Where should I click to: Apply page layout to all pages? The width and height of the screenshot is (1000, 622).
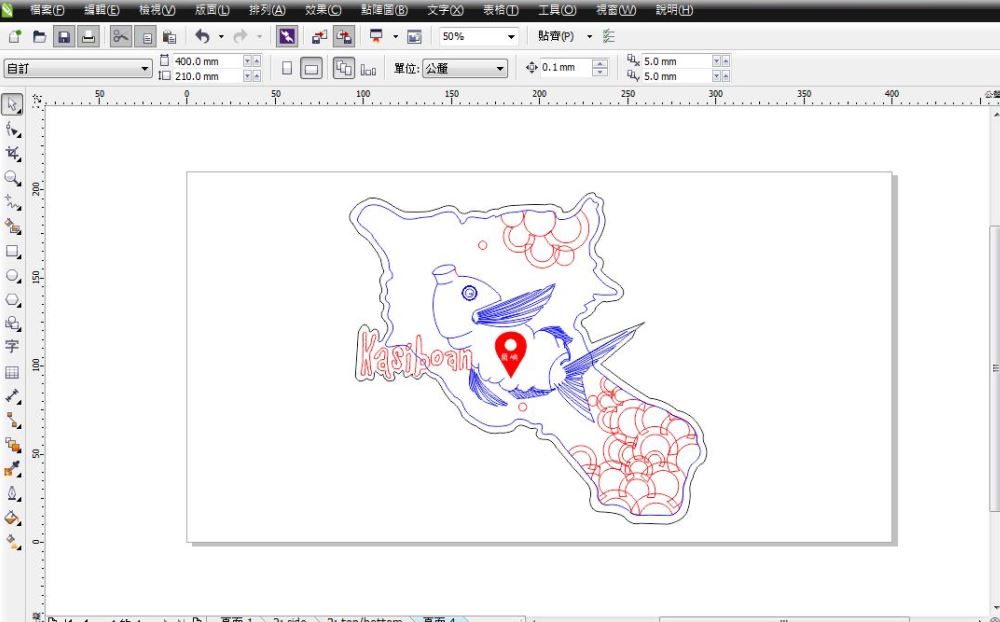coord(344,68)
